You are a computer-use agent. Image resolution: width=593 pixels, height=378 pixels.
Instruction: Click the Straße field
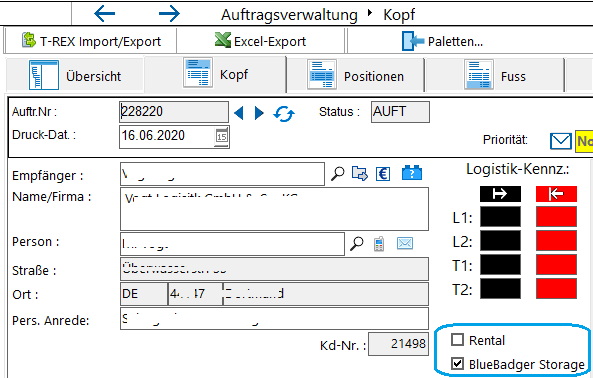274,269
